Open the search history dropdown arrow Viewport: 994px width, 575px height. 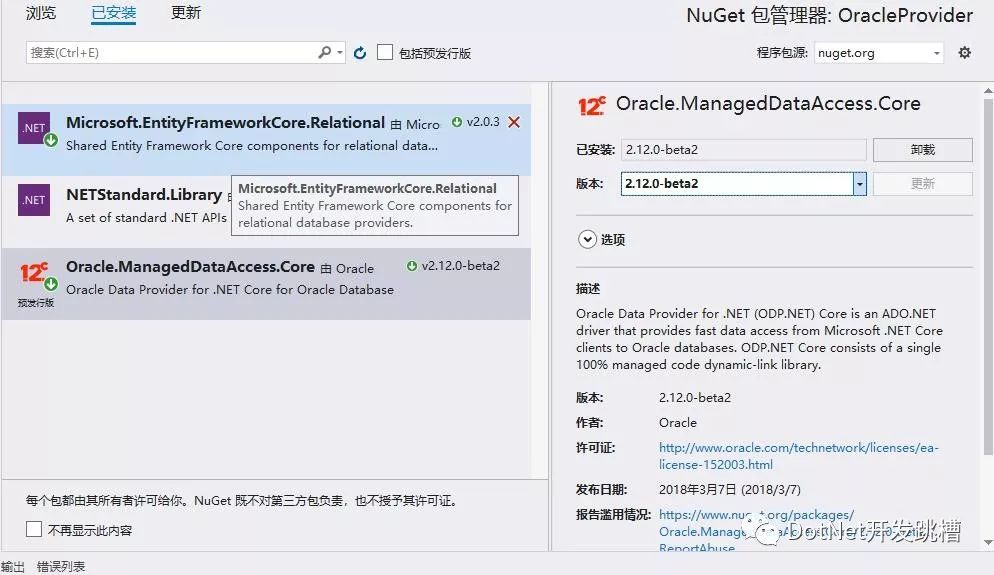340,53
